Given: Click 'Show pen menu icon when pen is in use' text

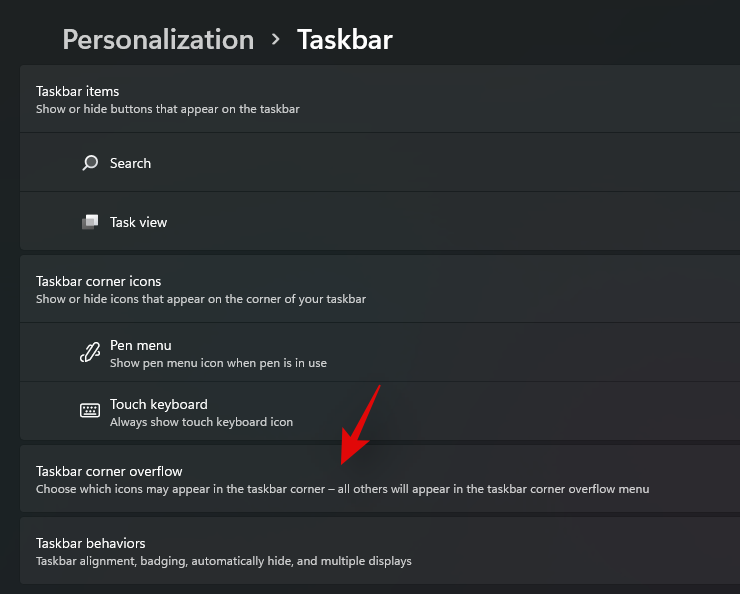Looking at the screenshot, I should 218,363.
